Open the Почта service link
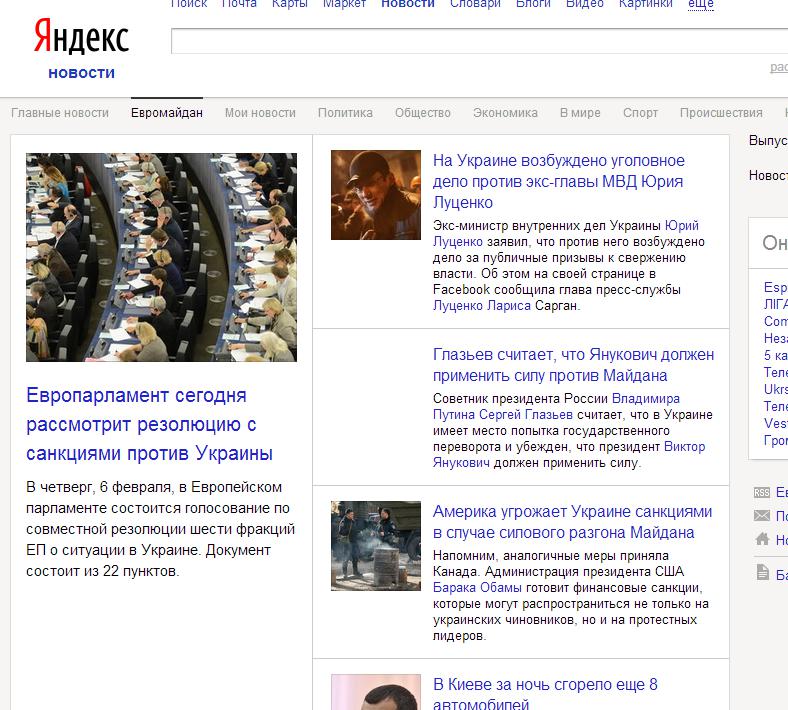Screen dimensions: 788x710 click(x=239, y=4)
